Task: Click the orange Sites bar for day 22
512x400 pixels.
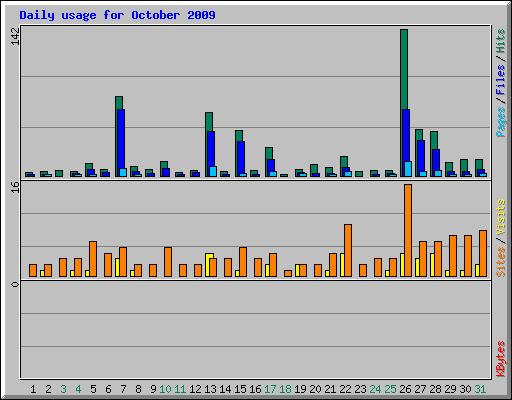Action: pyautogui.click(x=348, y=250)
